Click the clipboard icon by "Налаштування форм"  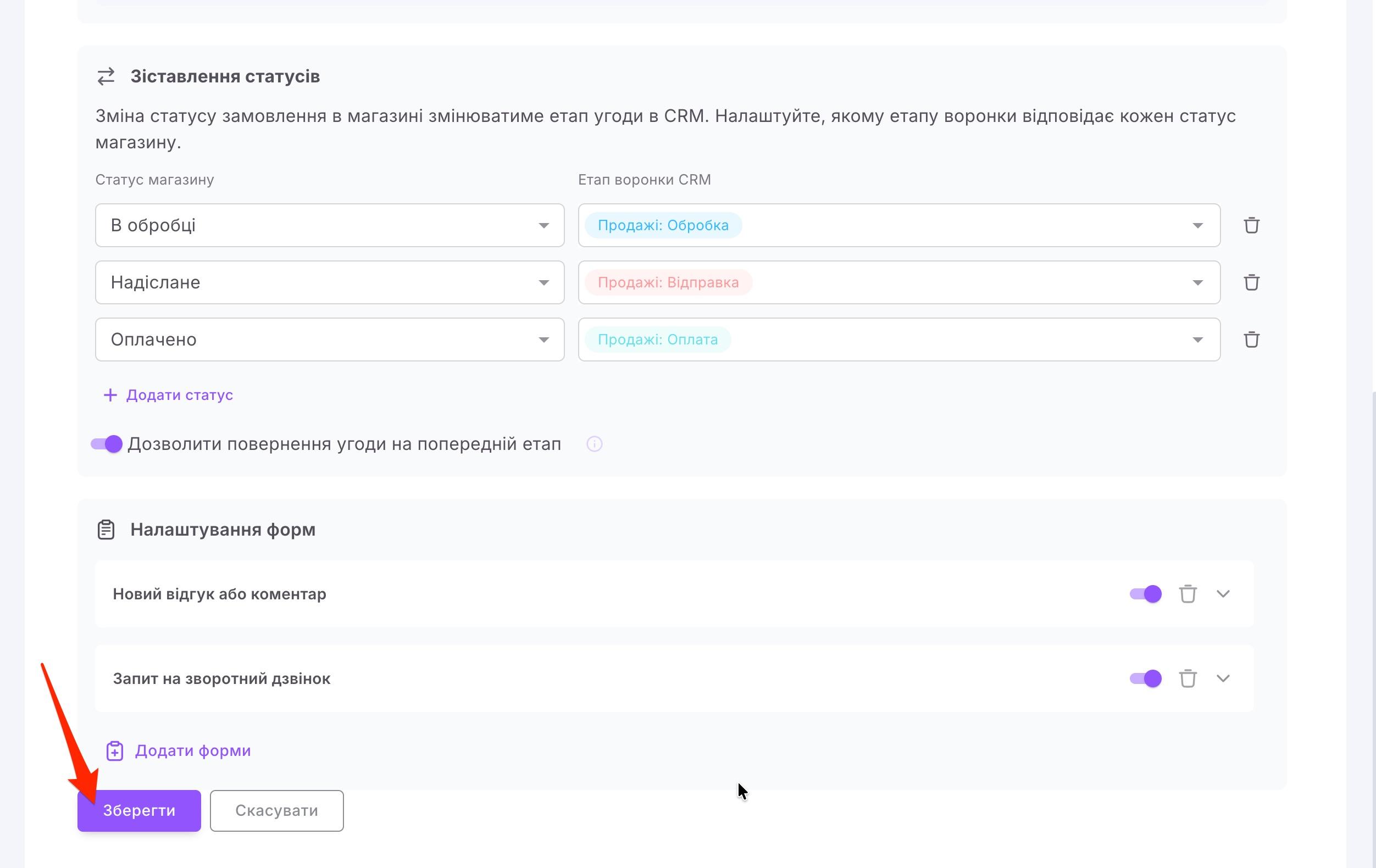coord(106,530)
